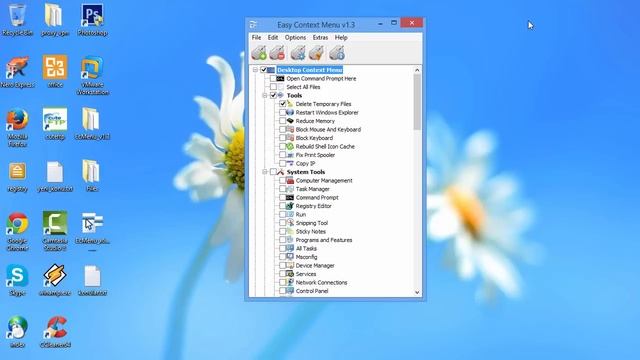Image resolution: width=640 pixels, height=360 pixels.
Task: Click the mouse toolbar icon with blue info badge
Action: pos(337,53)
